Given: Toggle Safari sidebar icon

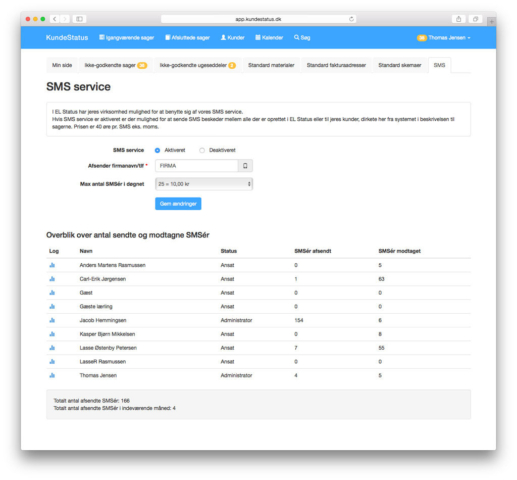Looking at the screenshot, I should (x=79, y=19).
